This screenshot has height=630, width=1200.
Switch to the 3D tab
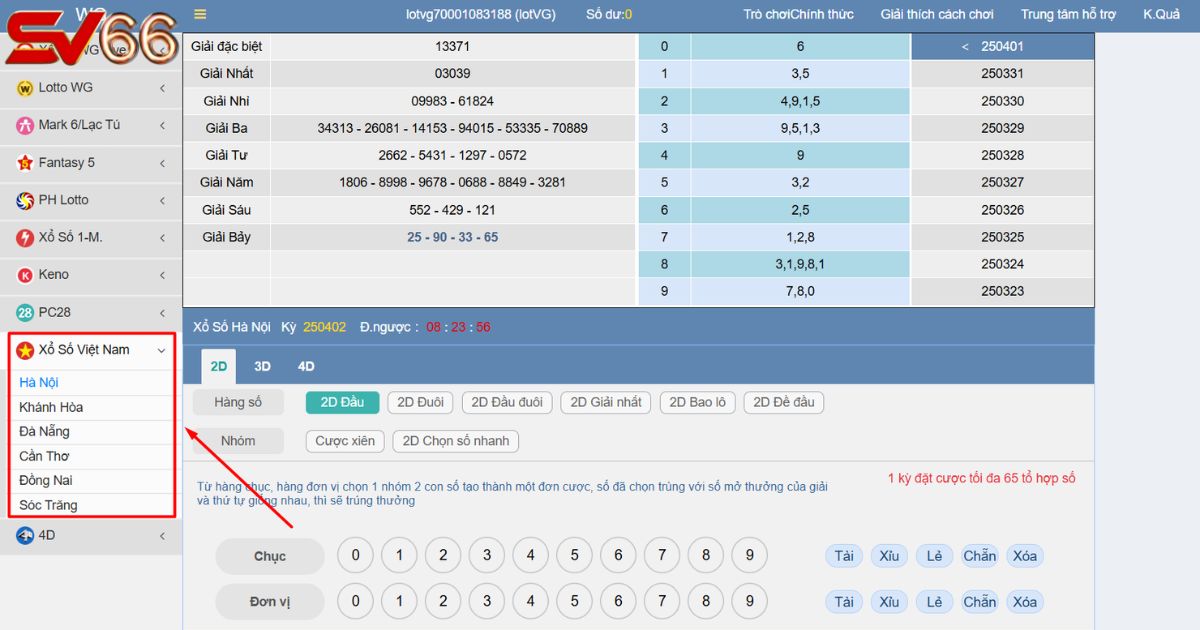tap(262, 367)
